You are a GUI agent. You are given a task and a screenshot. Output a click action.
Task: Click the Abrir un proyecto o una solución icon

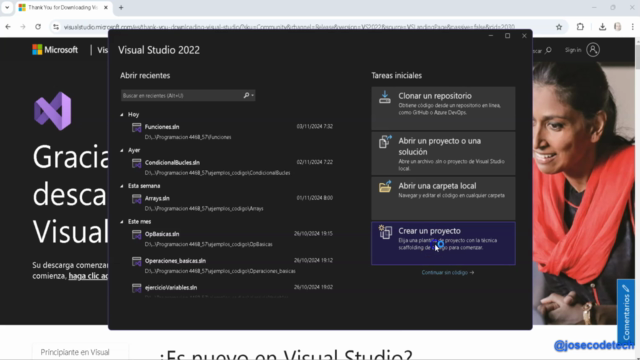[x=385, y=141]
